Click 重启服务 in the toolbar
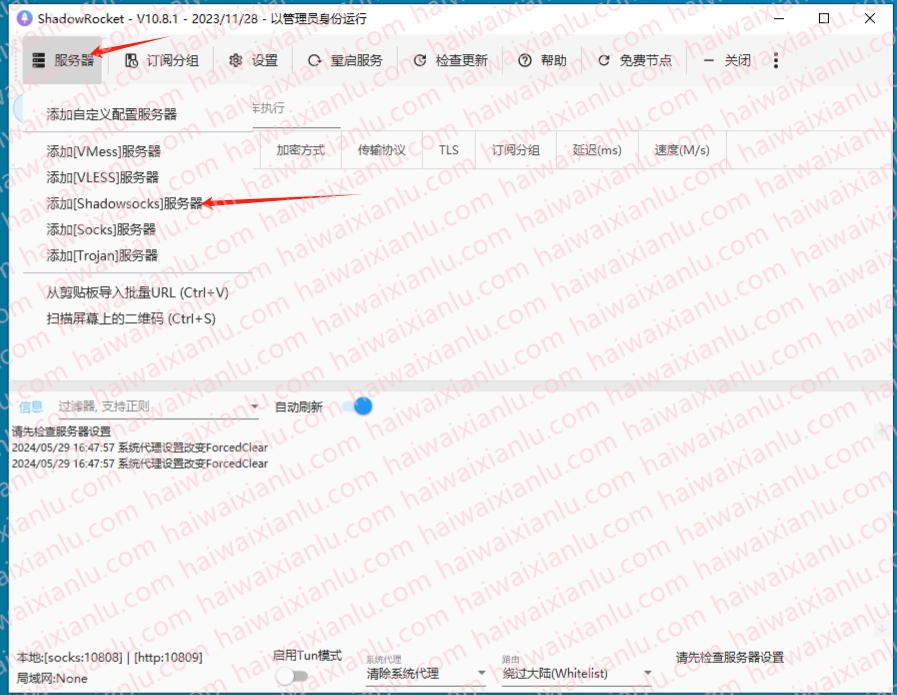897x695 pixels. pos(344,60)
